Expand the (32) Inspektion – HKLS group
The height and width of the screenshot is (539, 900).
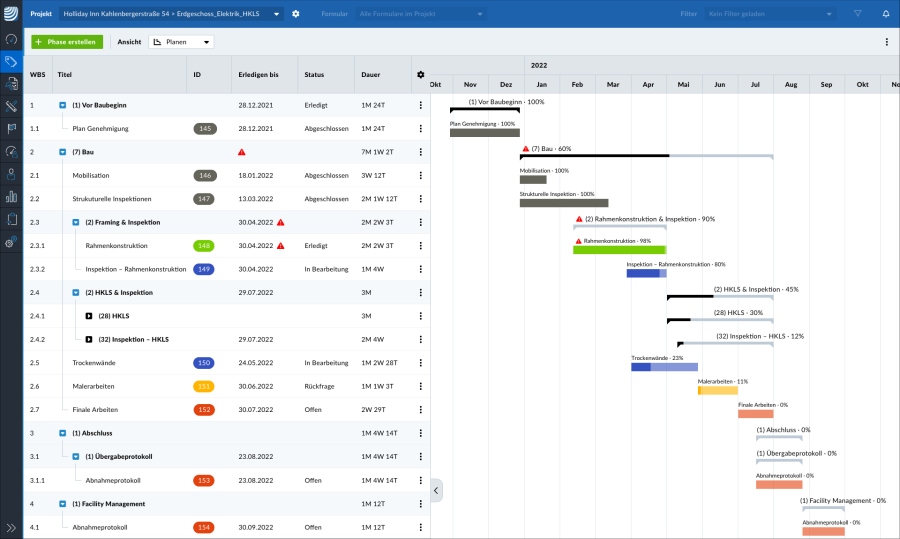coord(89,339)
